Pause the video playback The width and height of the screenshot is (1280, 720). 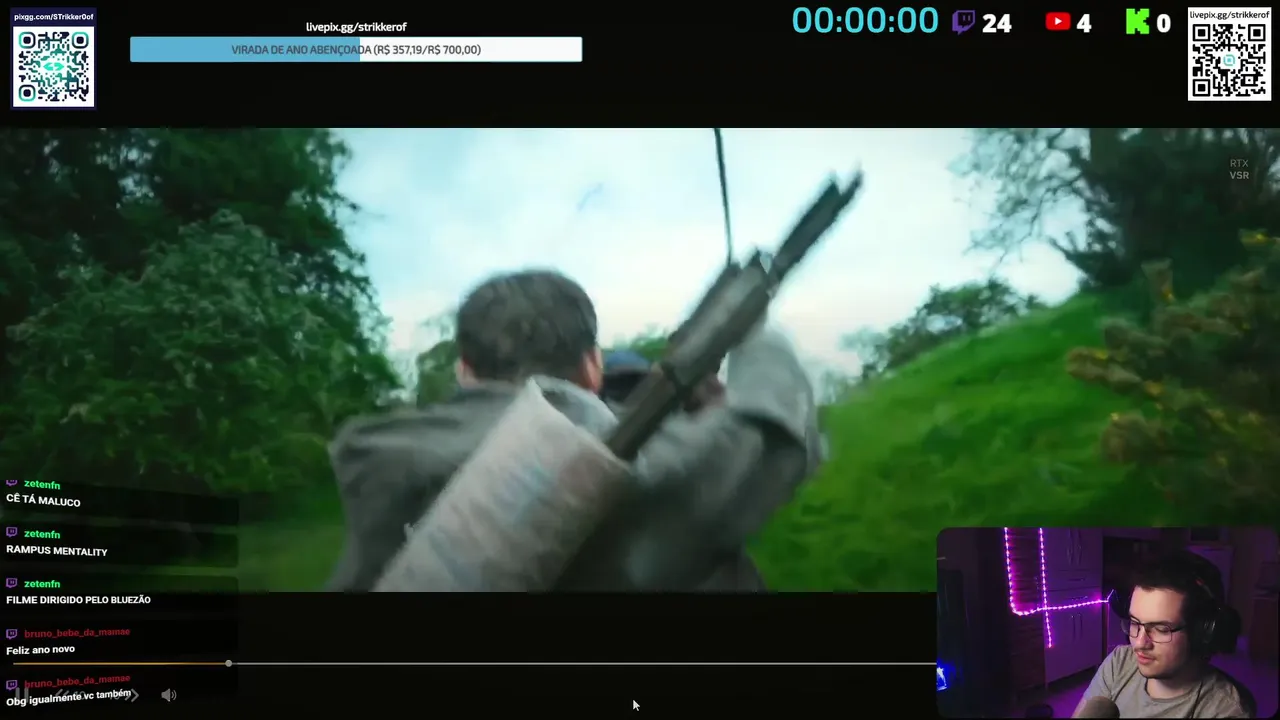(22, 694)
